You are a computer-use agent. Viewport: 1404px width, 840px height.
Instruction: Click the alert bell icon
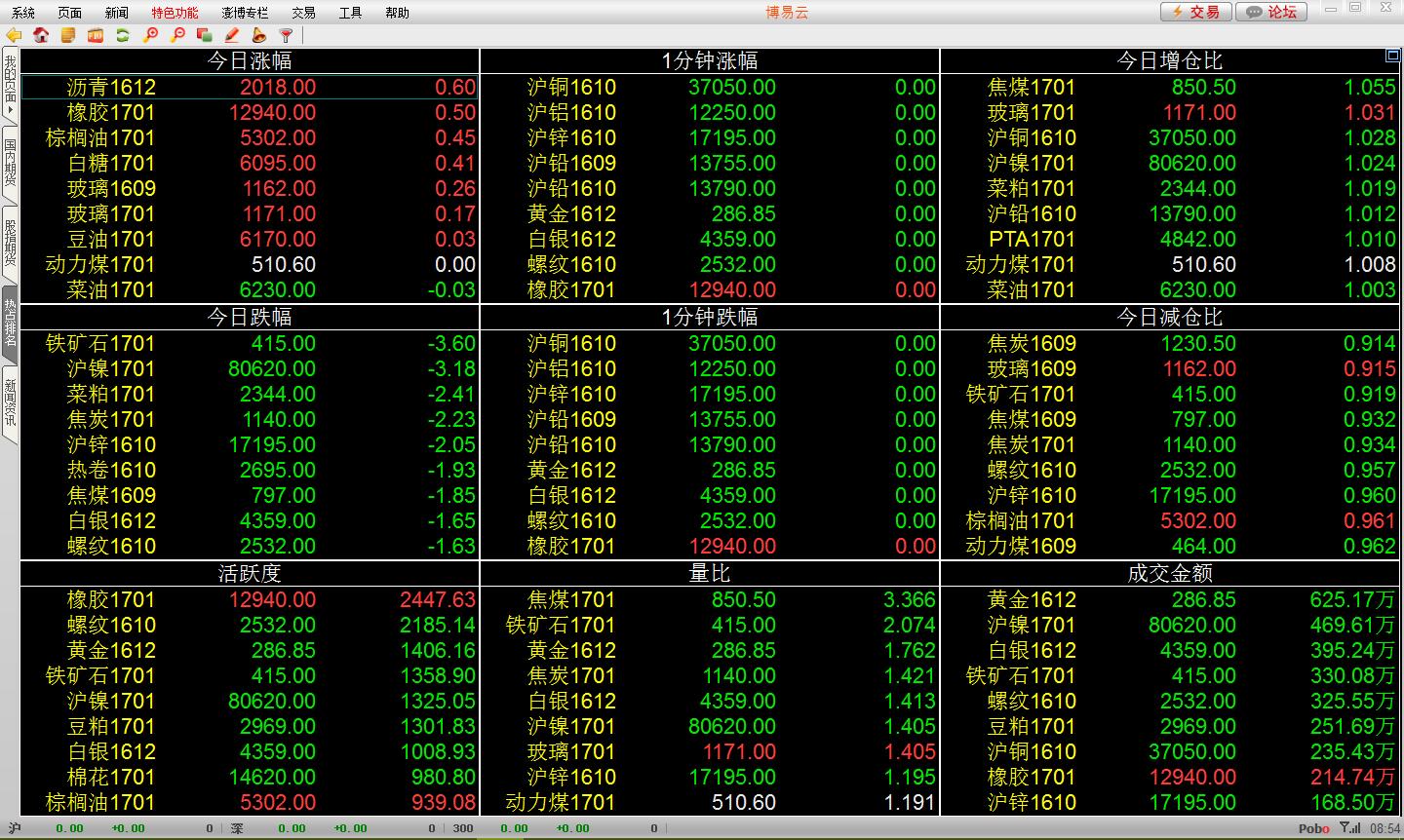(x=259, y=35)
